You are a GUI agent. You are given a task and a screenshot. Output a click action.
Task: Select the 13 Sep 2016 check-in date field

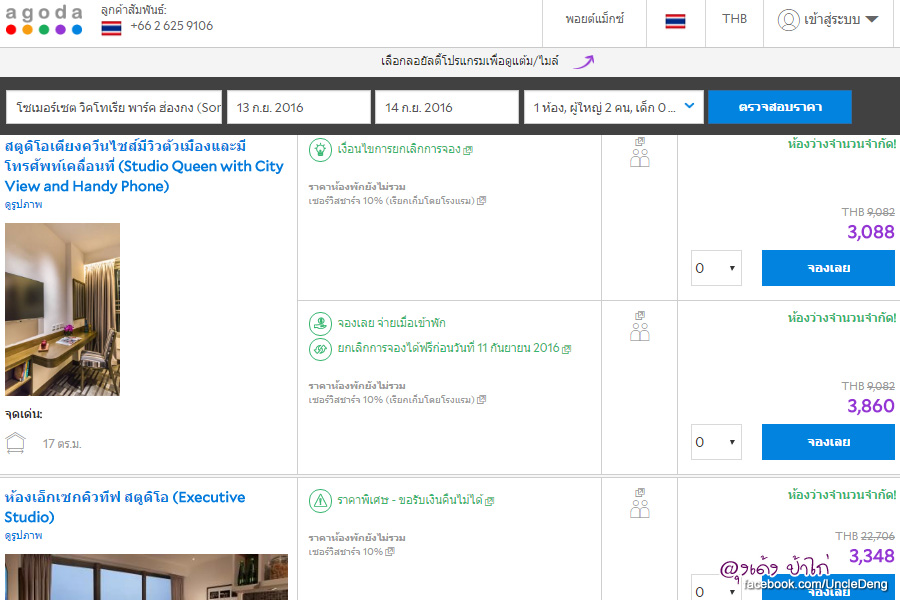click(x=297, y=107)
